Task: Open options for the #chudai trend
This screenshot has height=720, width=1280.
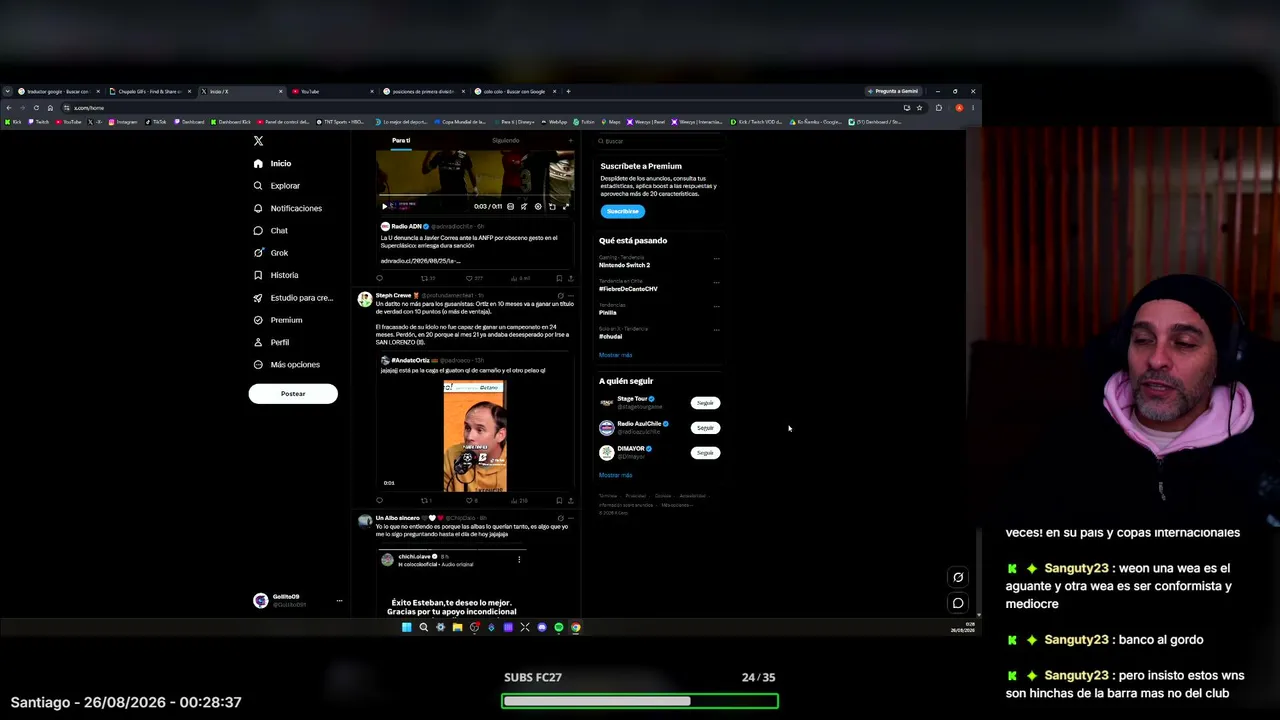Action: (x=716, y=330)
